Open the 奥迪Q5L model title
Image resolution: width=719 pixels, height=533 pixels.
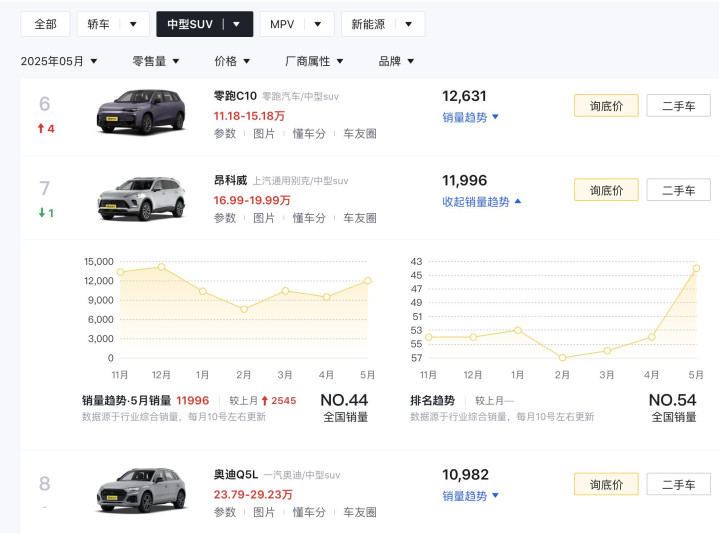236,474
